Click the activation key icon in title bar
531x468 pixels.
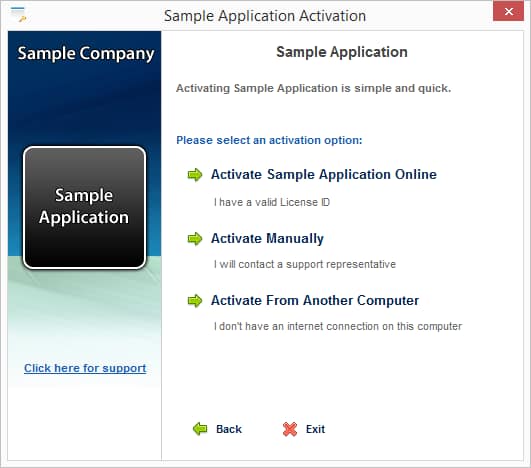[x=18, y=15]
